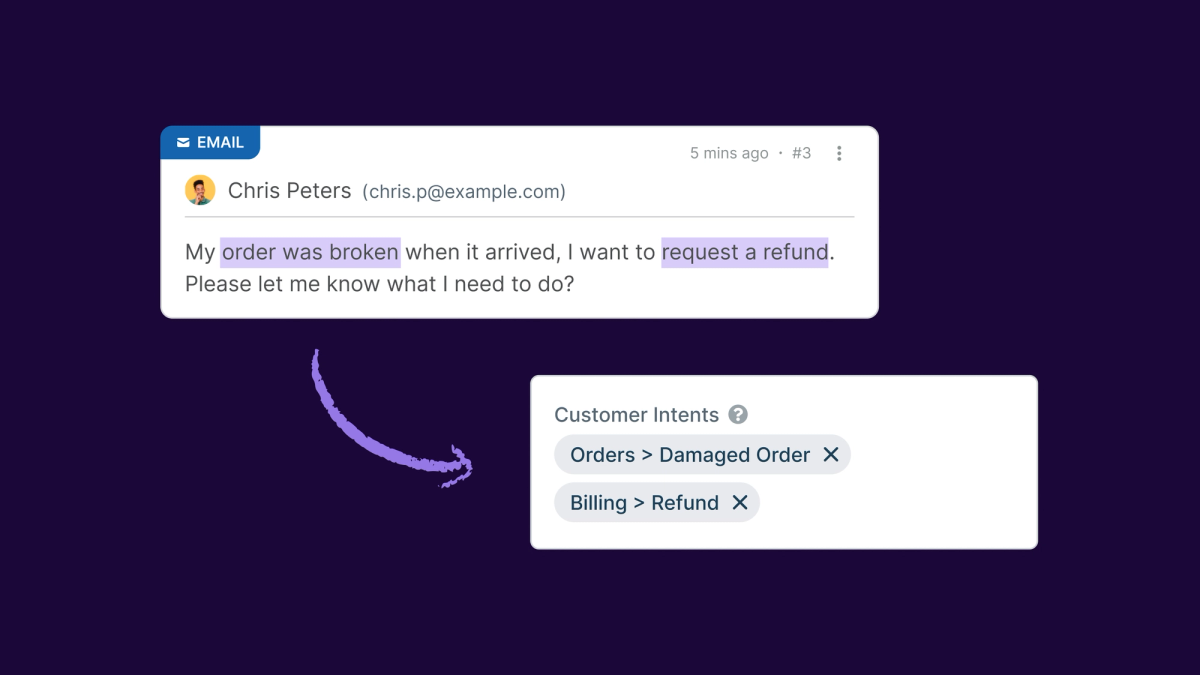The image size is (1200, 675).
Task: Click the highlighted "order was broken" phrase
Action: 311,252
